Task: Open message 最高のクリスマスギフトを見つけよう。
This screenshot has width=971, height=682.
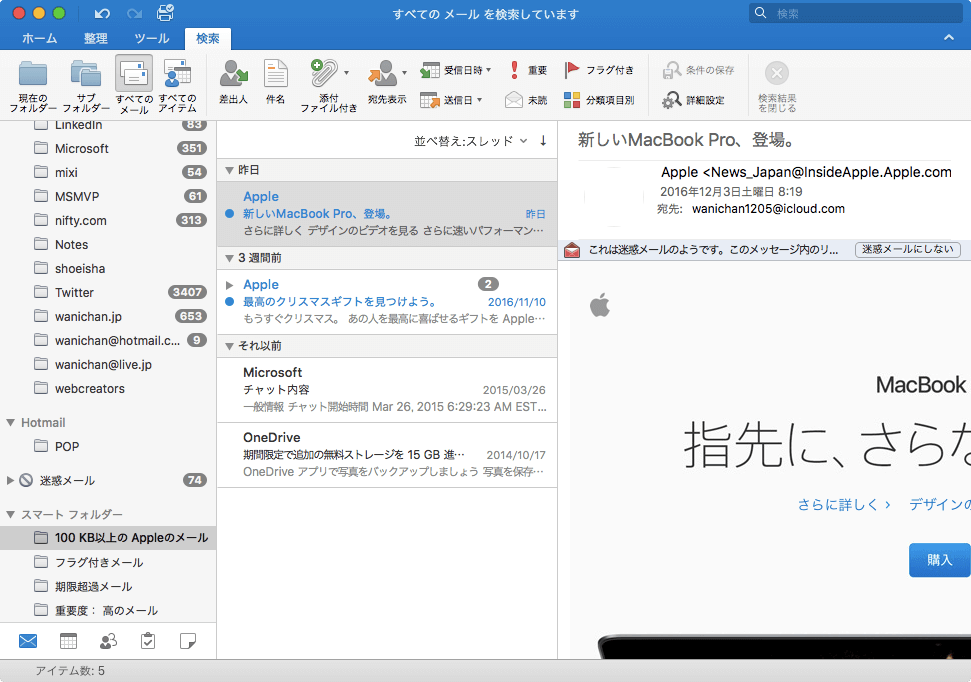Action: (x=387, y=302)
